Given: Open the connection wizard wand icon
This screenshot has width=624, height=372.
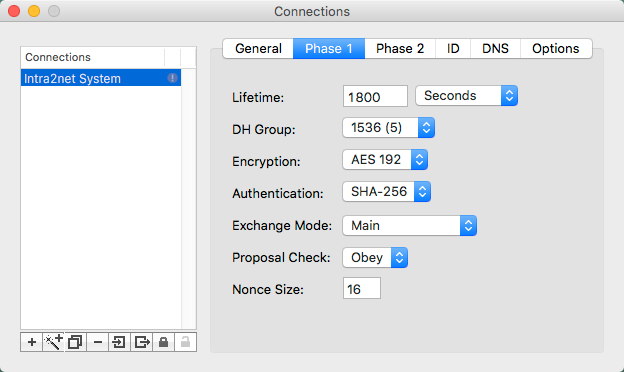Looking at the screenshot, I should pos(53,342).
